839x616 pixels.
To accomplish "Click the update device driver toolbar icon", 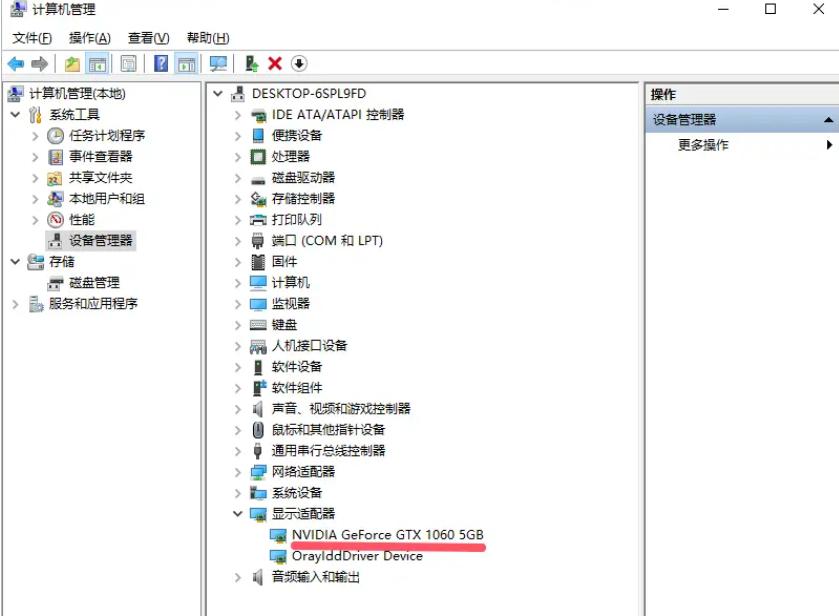I will click(x=252, y=64).
